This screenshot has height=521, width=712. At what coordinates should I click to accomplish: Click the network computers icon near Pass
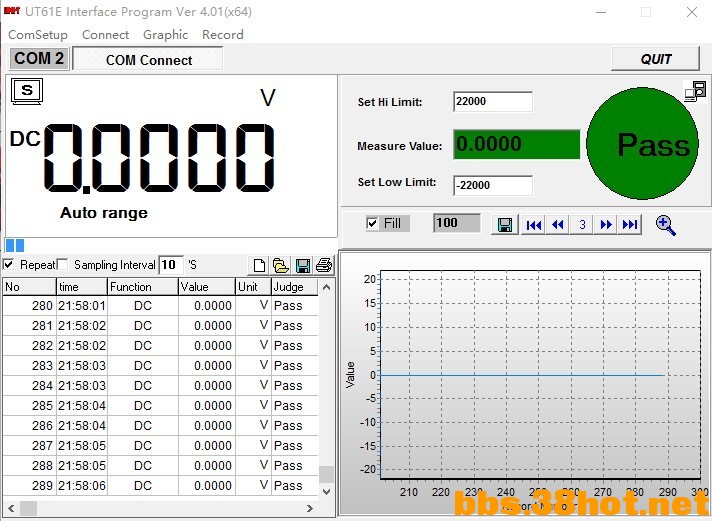coord(695,91)
